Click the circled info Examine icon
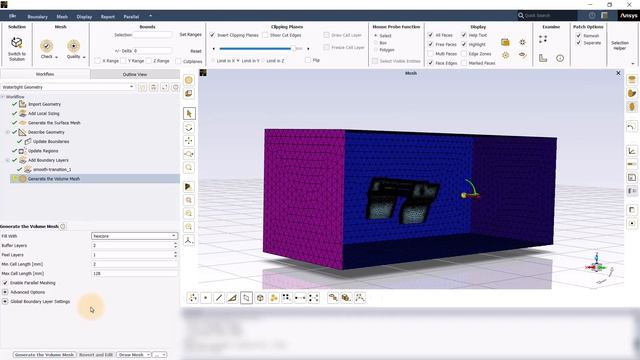The width and height of the screenshot is (640, 360). click(560, 58)
